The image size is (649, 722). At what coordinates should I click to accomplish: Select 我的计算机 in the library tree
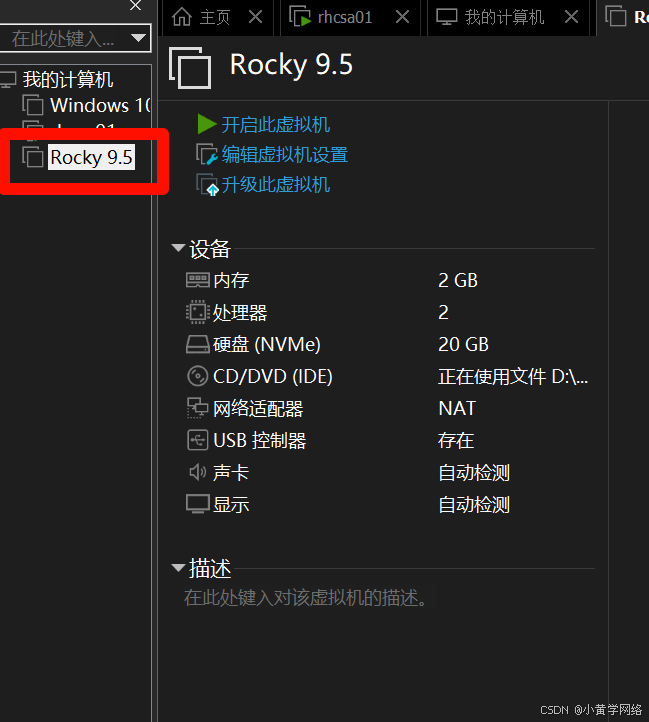coord(68,79)
